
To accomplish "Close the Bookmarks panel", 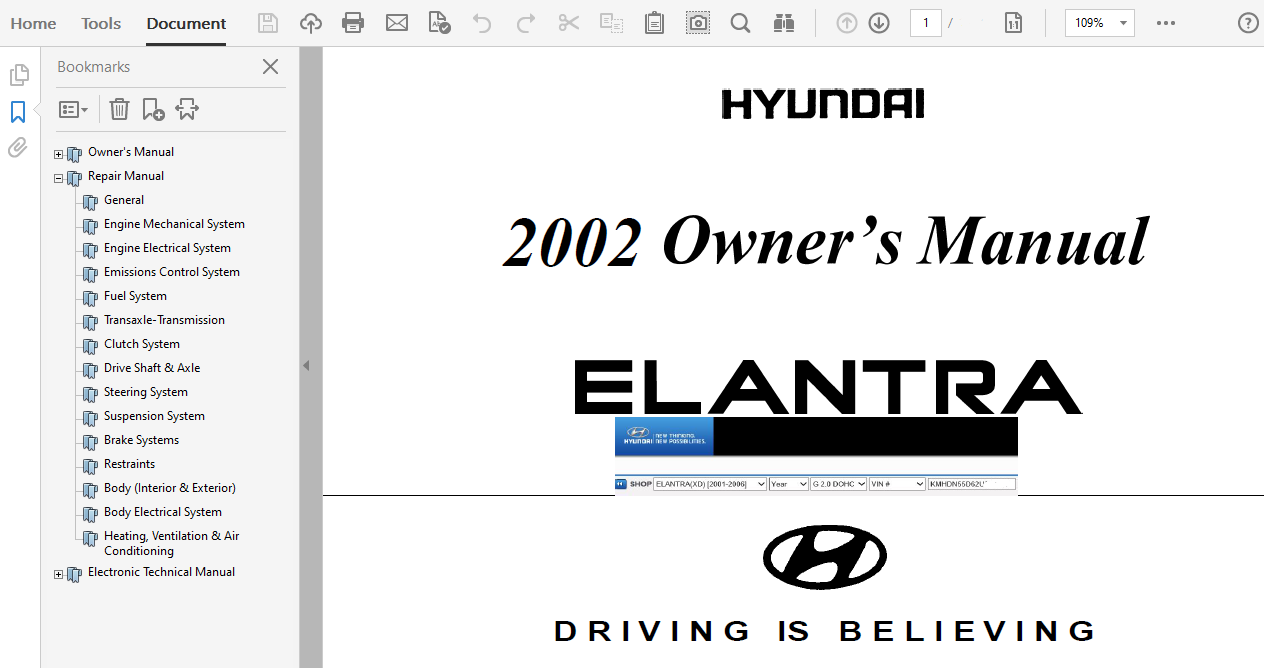I will 270,66.
